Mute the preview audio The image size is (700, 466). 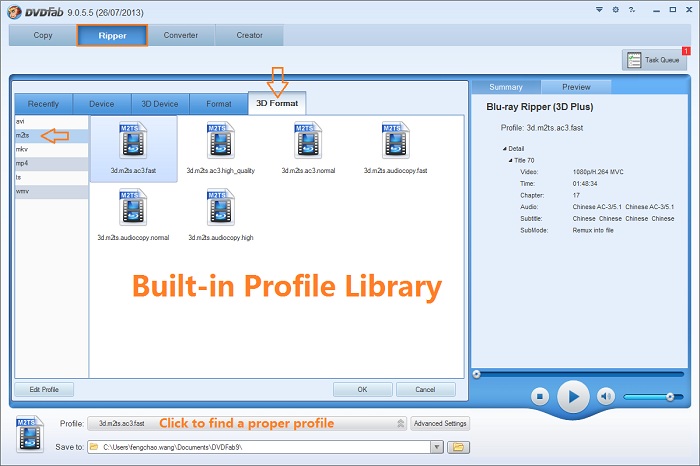tap(606, 396)
